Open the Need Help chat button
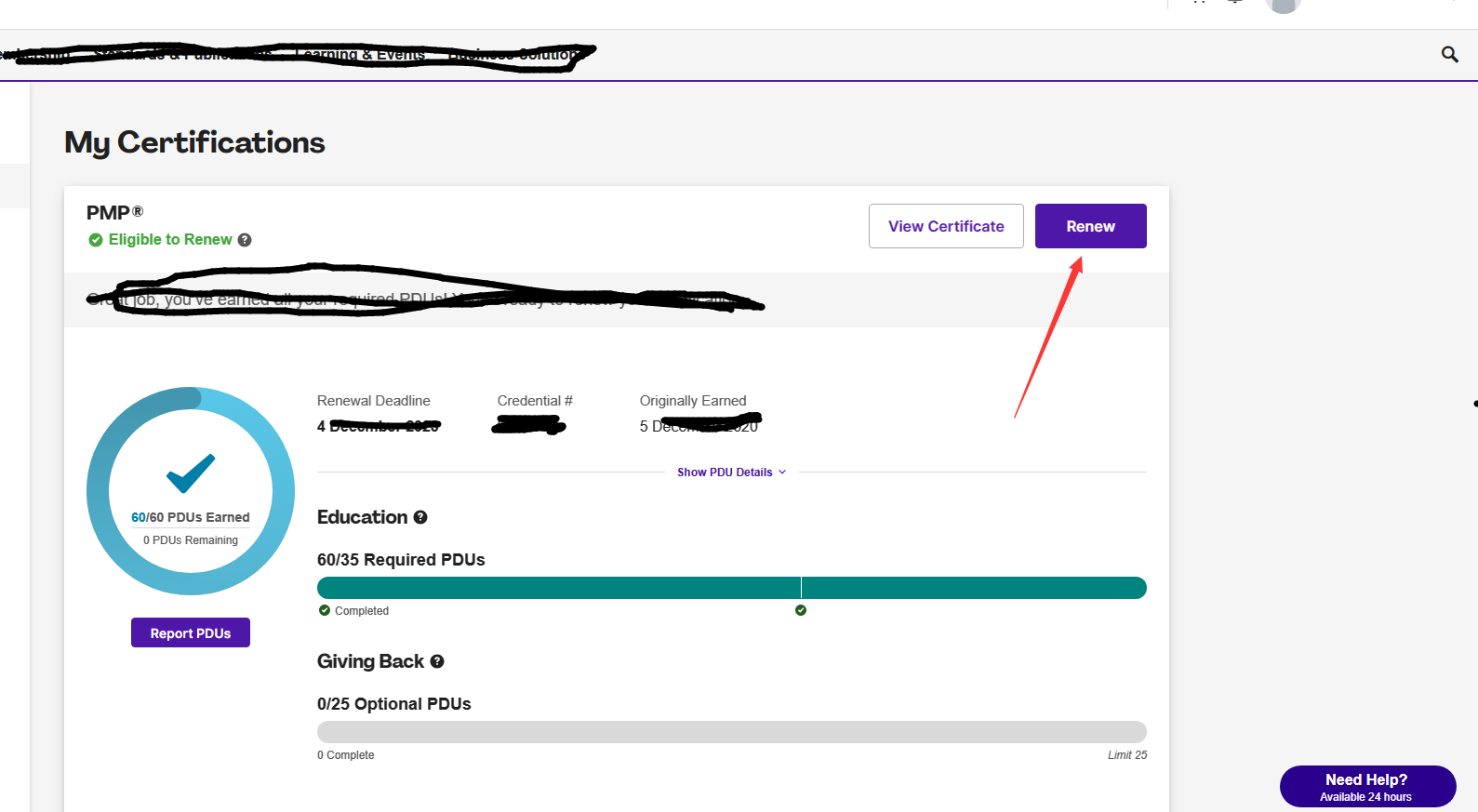The height and width of the screenshot is (812, 1478). (x=1367, y=787)
